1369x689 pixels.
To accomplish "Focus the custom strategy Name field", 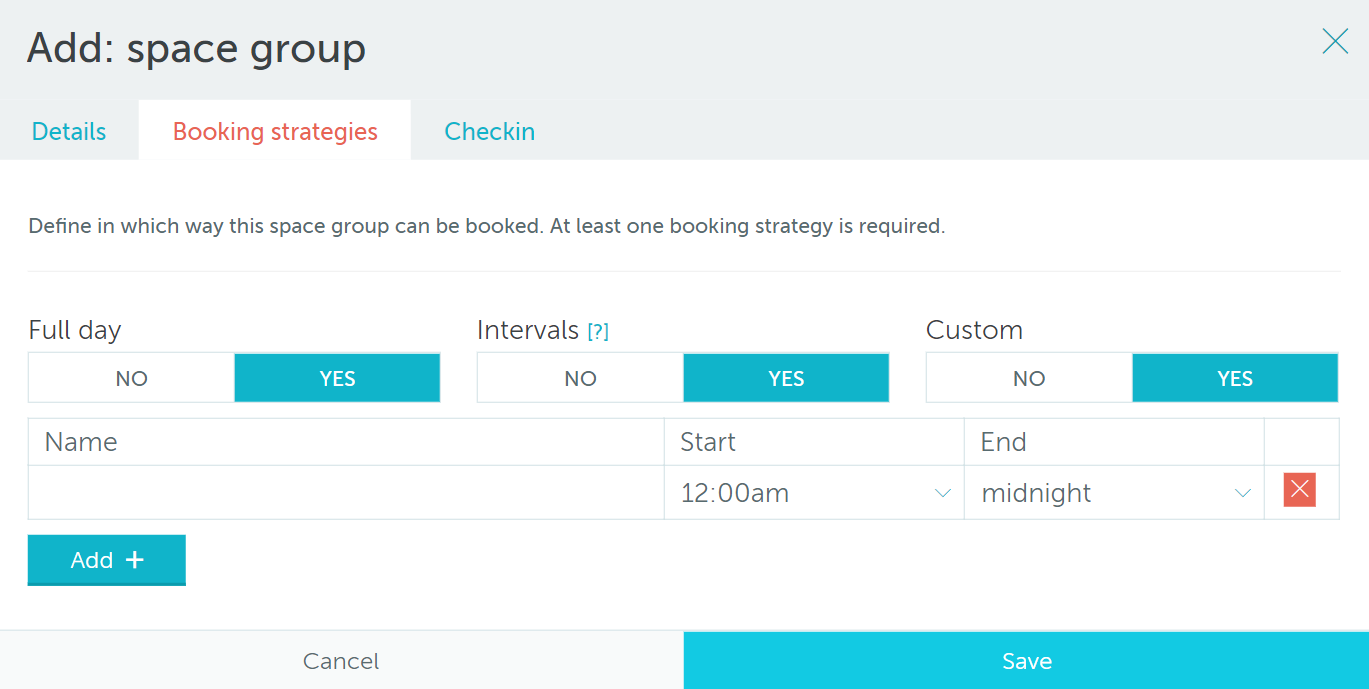I will [346, 493].
